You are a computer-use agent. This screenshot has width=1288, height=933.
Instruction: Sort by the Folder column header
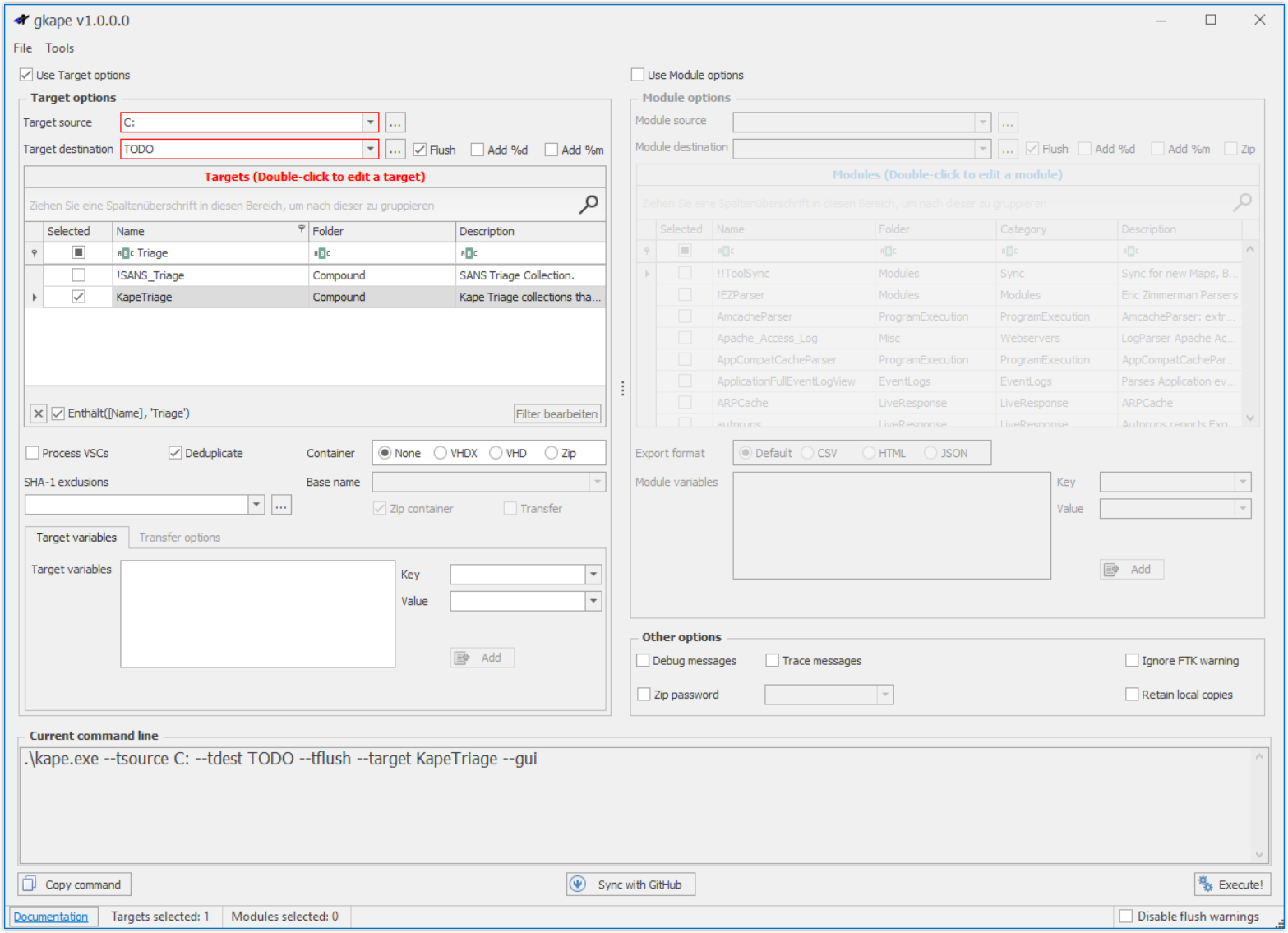[382, 231]
